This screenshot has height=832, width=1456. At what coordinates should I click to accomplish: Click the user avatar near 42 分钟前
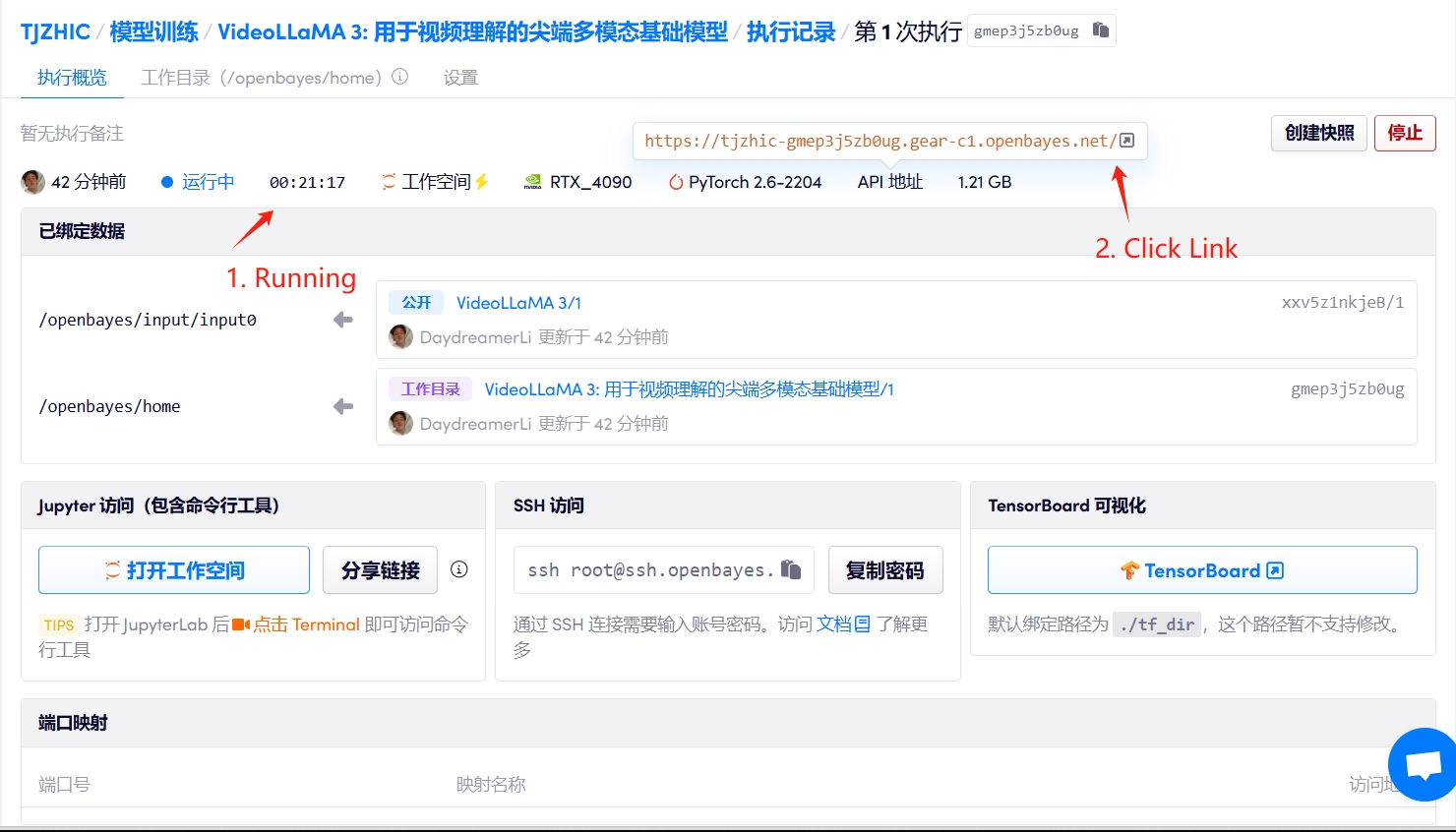[32, 182]
